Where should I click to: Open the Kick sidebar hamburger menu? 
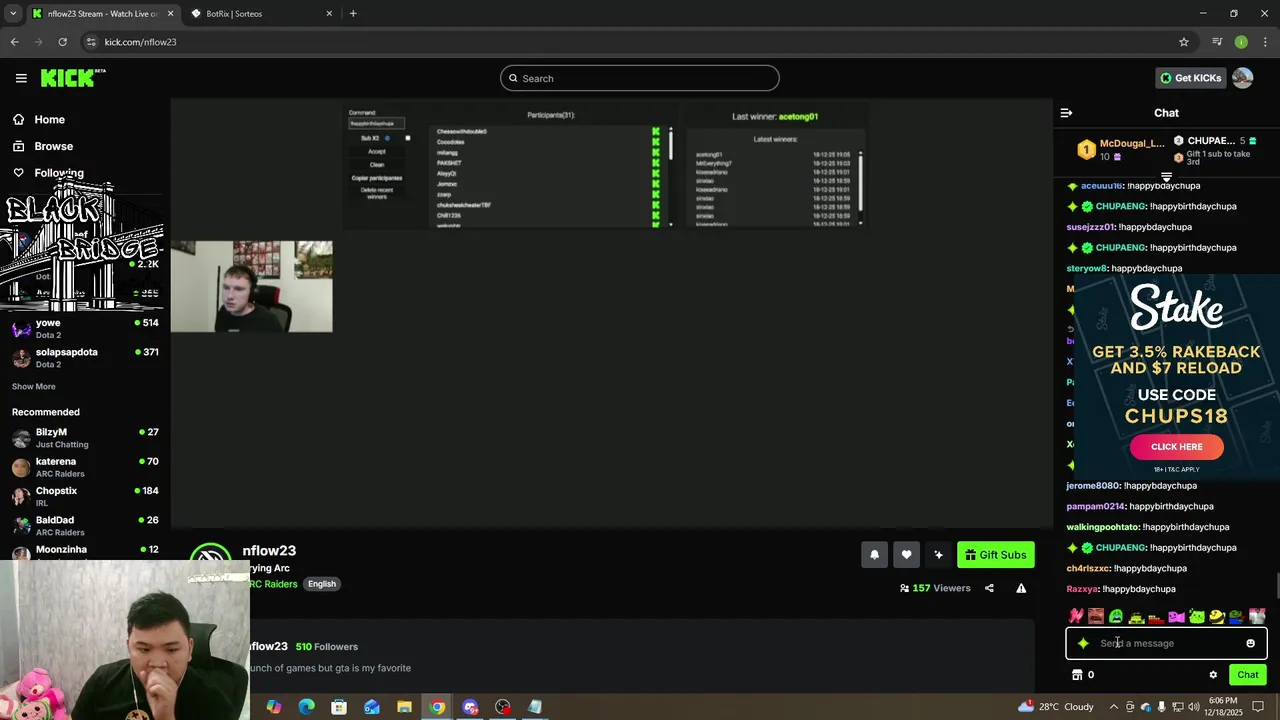(x=21, y=78)
